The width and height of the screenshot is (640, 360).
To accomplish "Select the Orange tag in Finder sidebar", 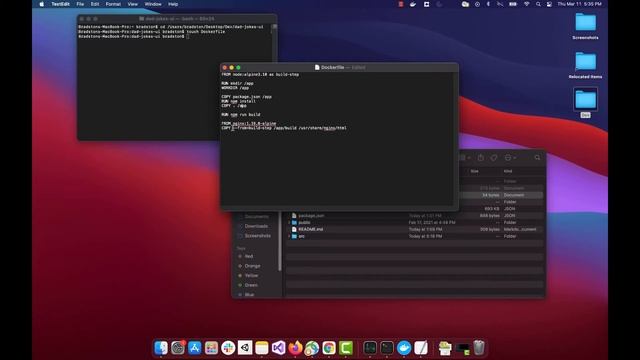I will point(252,266).
